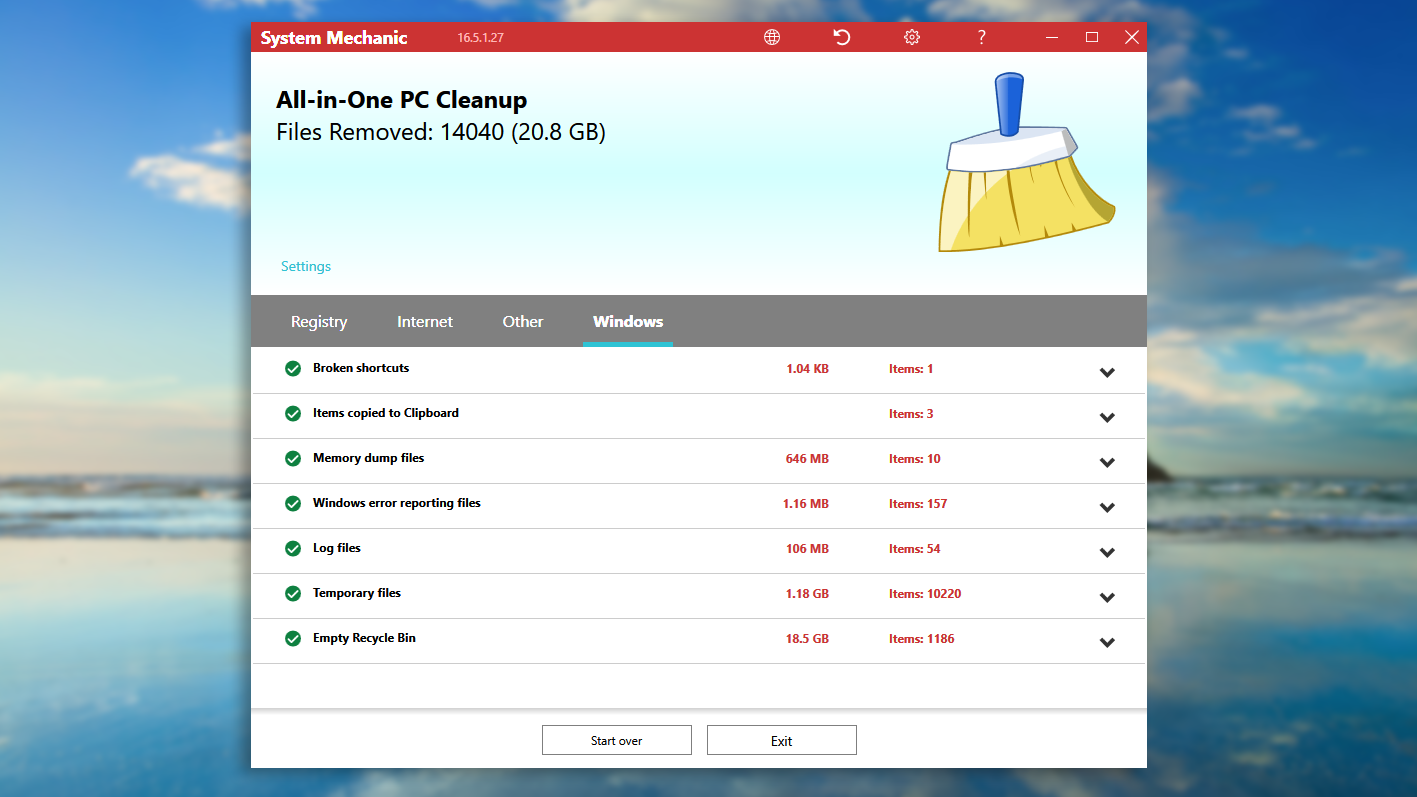Click 'Items: 54' count text
The image size is (1417, 797).
915,549
